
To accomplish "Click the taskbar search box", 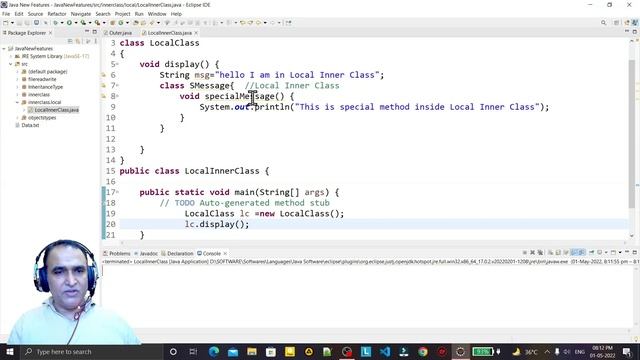I will [91, 351].
